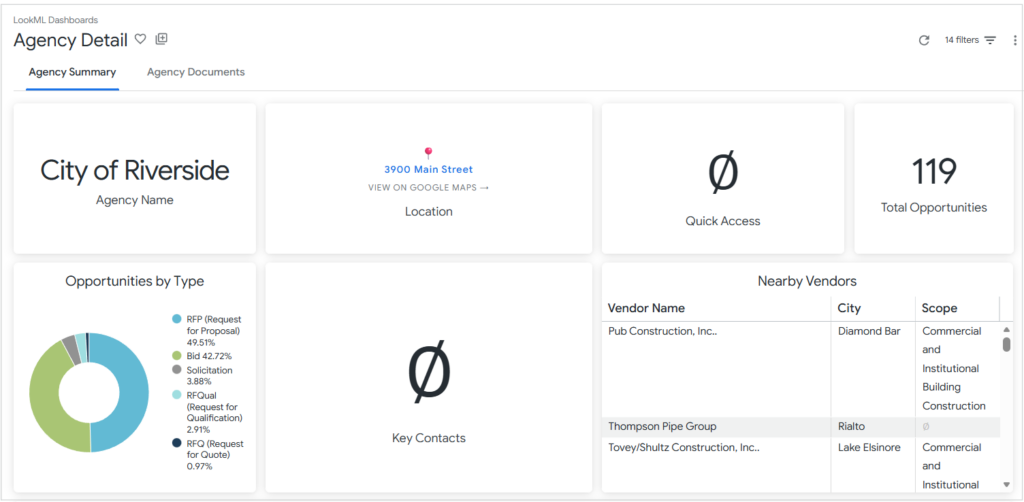
Task: Click the red map pin icon
Action: pos(429,153)
